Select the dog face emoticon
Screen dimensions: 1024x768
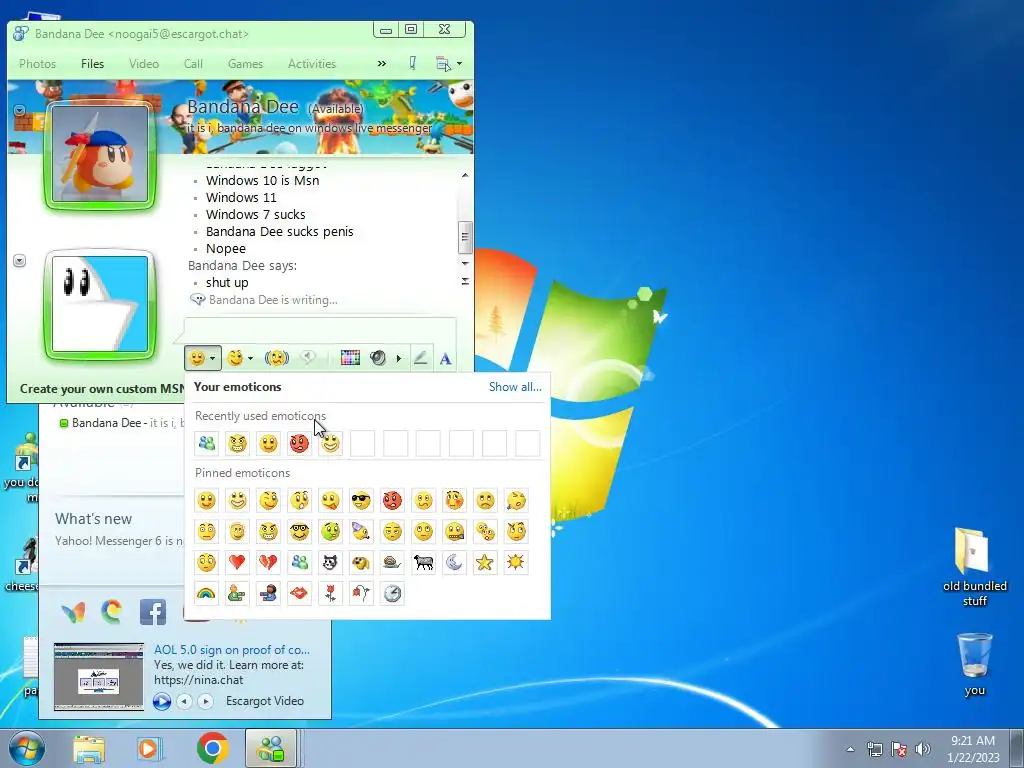(x=360, y=562)
